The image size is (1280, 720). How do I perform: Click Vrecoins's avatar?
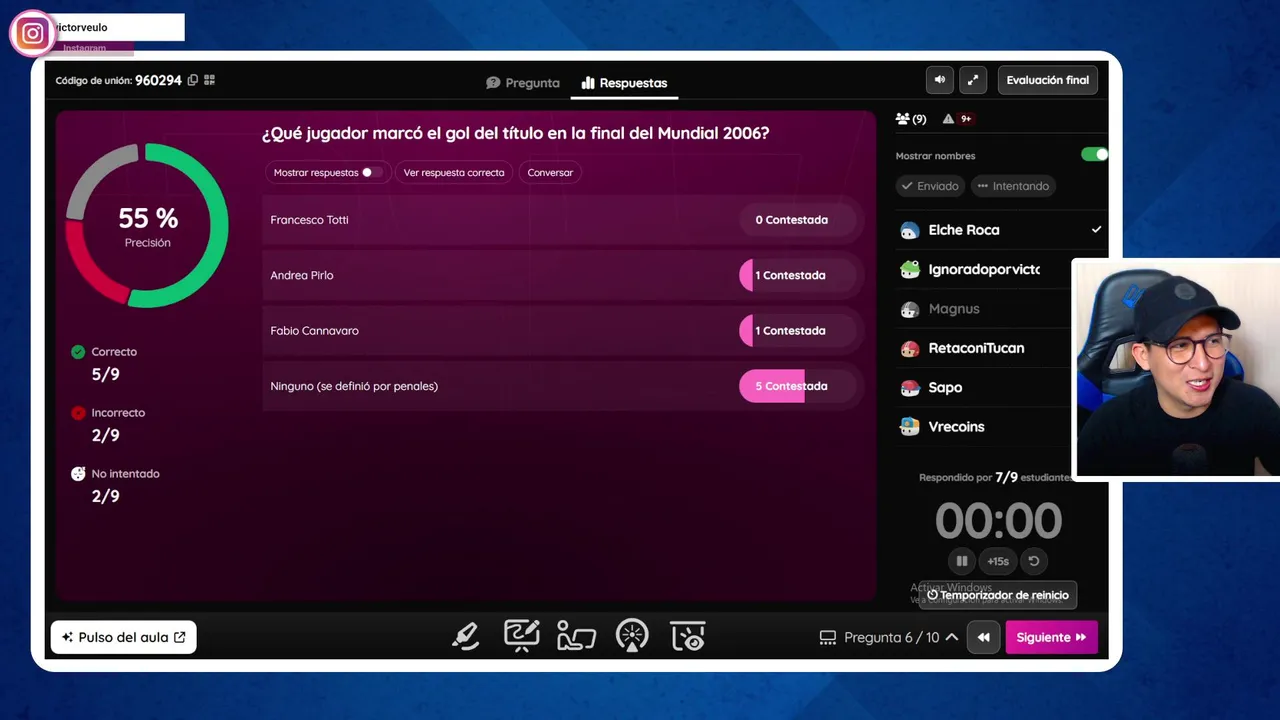click(909, 427)
